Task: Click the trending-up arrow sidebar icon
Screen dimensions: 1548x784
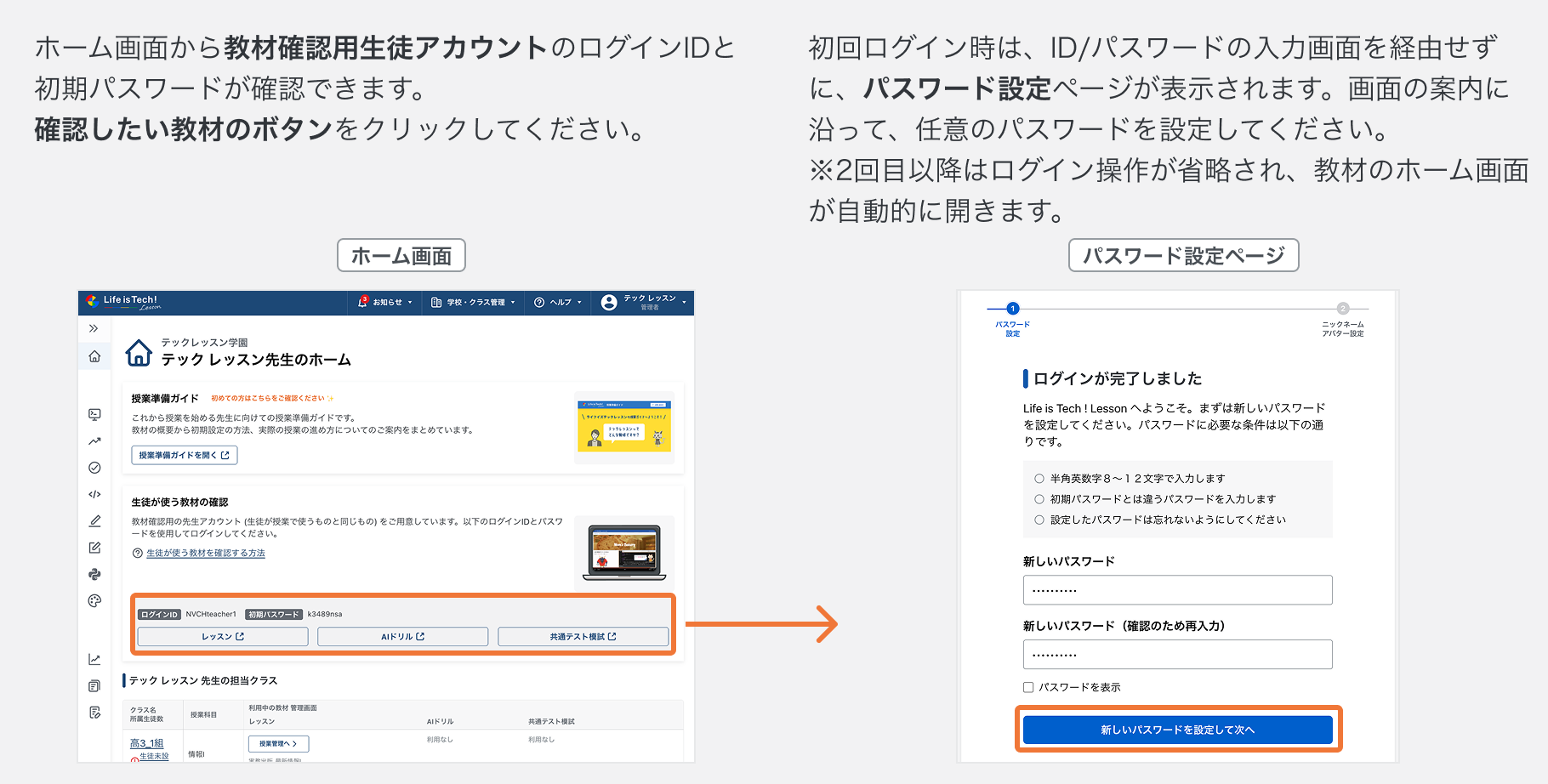Action: point(94,441)
